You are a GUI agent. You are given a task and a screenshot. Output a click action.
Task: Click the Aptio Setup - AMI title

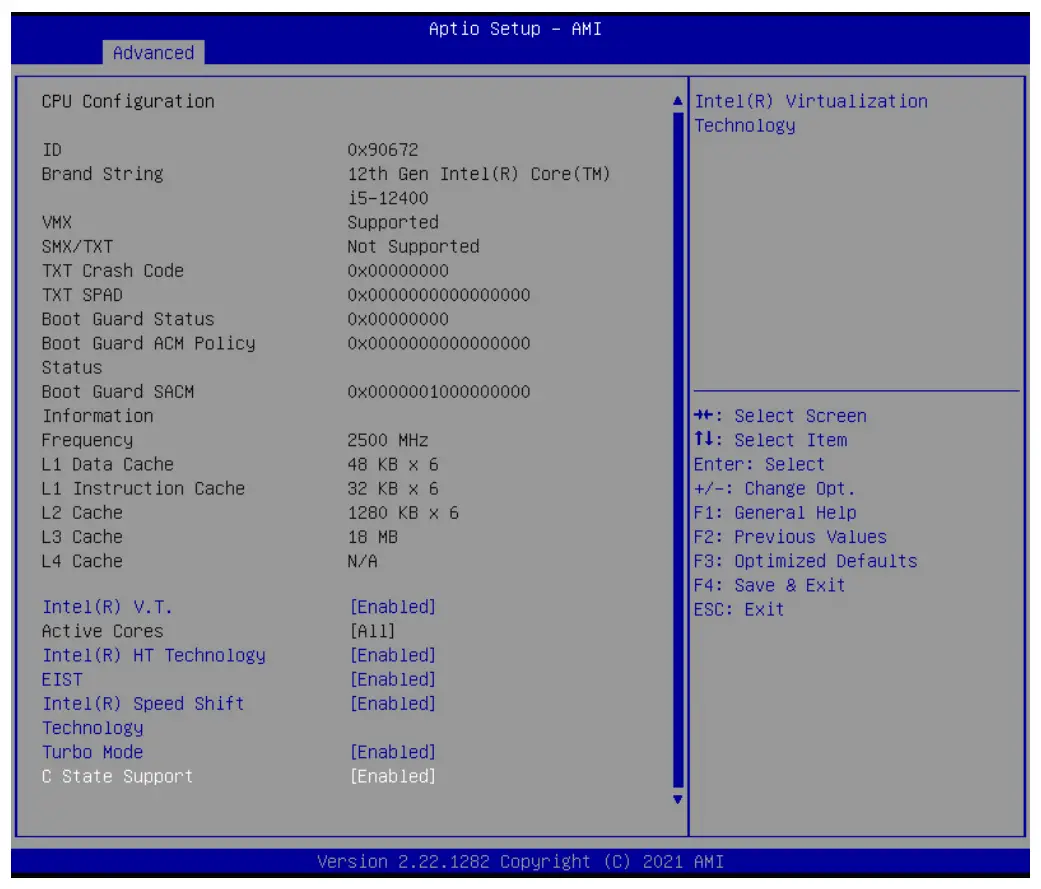click(x=515, y=29)
